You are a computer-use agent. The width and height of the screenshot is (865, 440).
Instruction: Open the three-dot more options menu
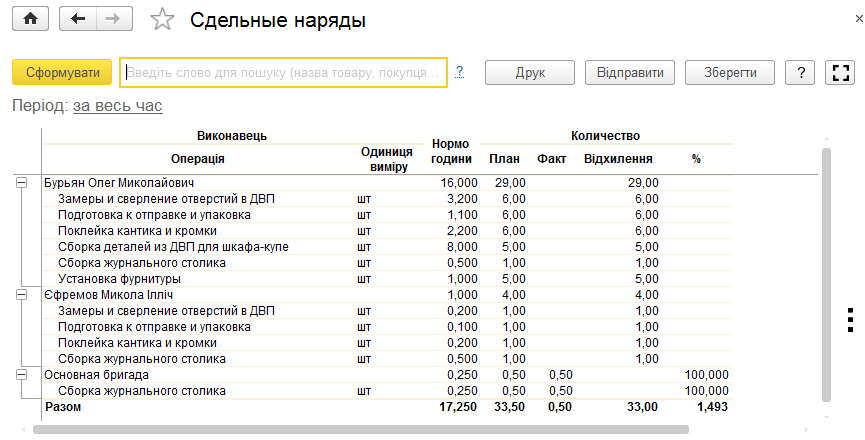[x=851, y=320]
